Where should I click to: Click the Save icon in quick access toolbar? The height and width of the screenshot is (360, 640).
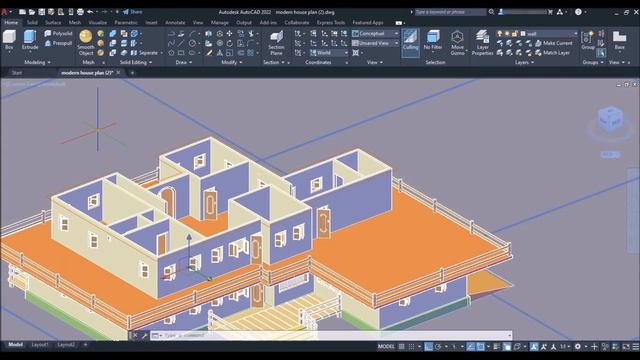pyautogui.click(x=42, y=12)
